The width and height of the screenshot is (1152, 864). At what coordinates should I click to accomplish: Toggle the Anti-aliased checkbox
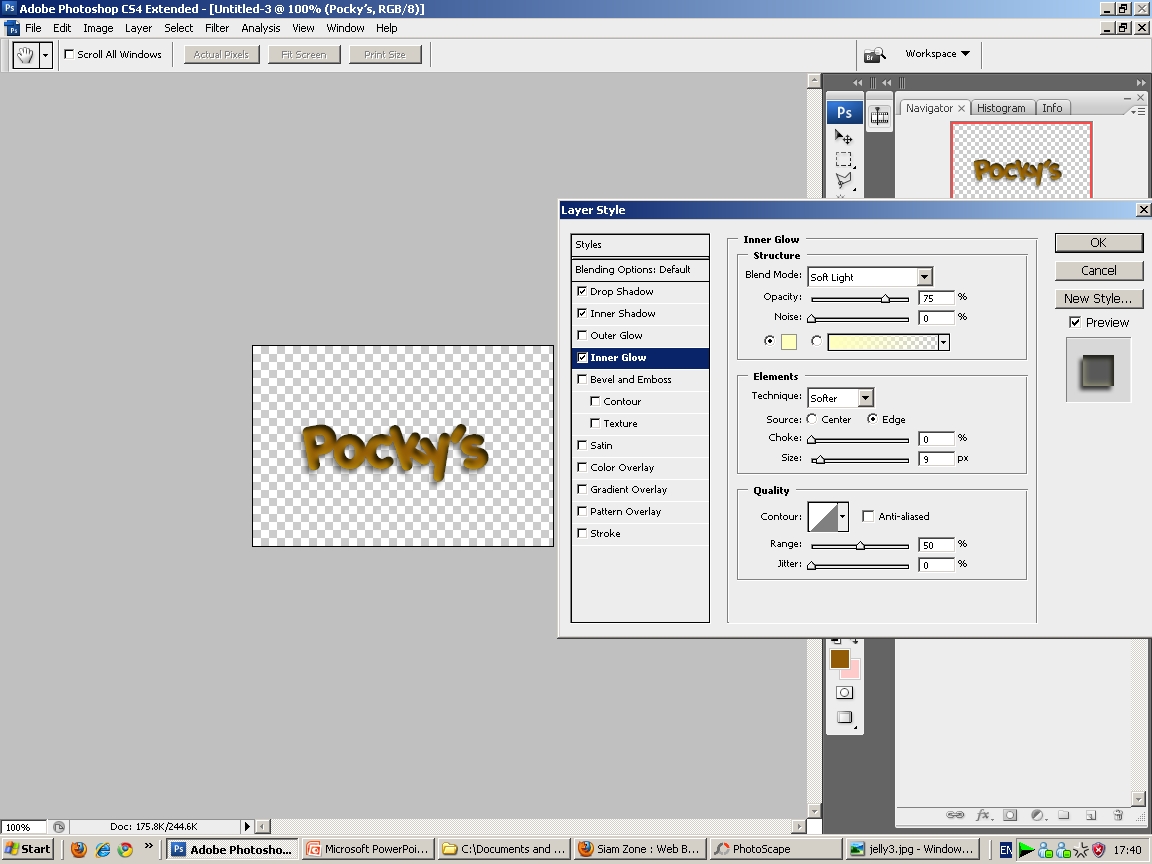[868, 516]
